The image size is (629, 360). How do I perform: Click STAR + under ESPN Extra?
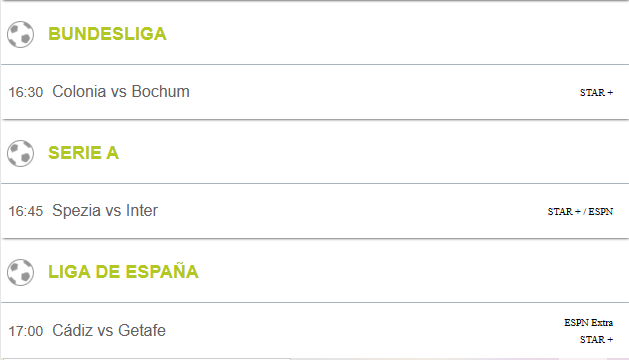coord(597,340)
